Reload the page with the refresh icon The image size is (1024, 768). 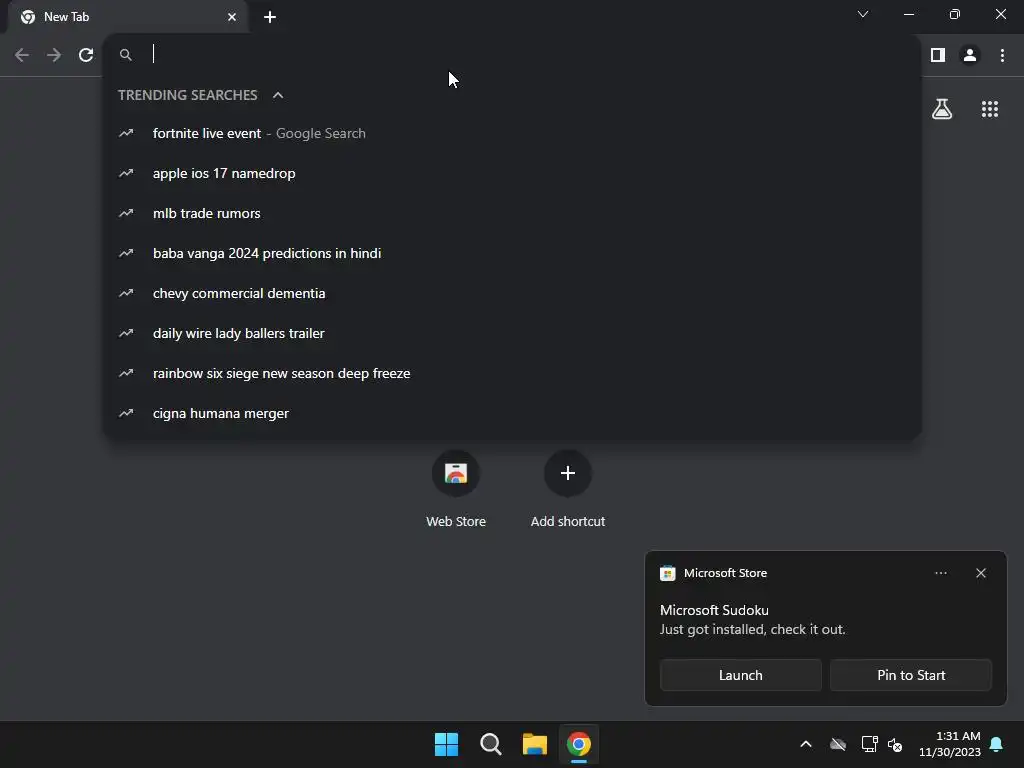coord(86,56)
